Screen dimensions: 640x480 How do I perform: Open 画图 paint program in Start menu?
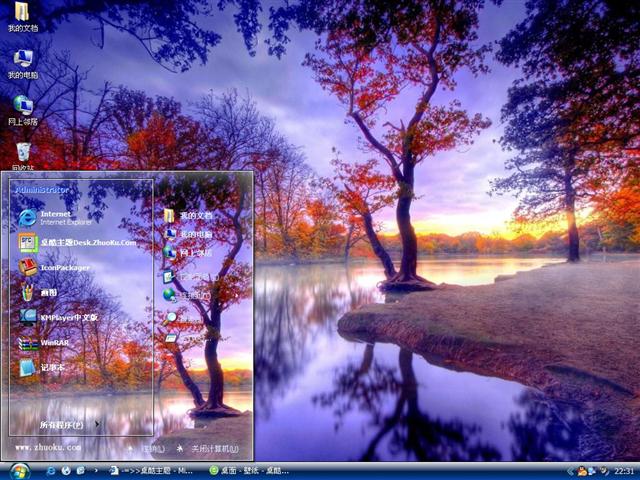tap(38, 292)
